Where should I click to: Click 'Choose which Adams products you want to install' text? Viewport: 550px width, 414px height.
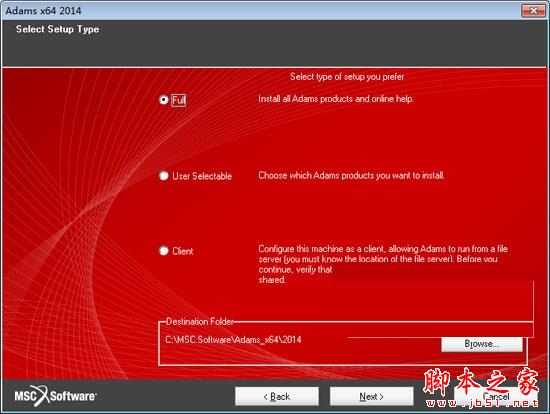point(351,175)
